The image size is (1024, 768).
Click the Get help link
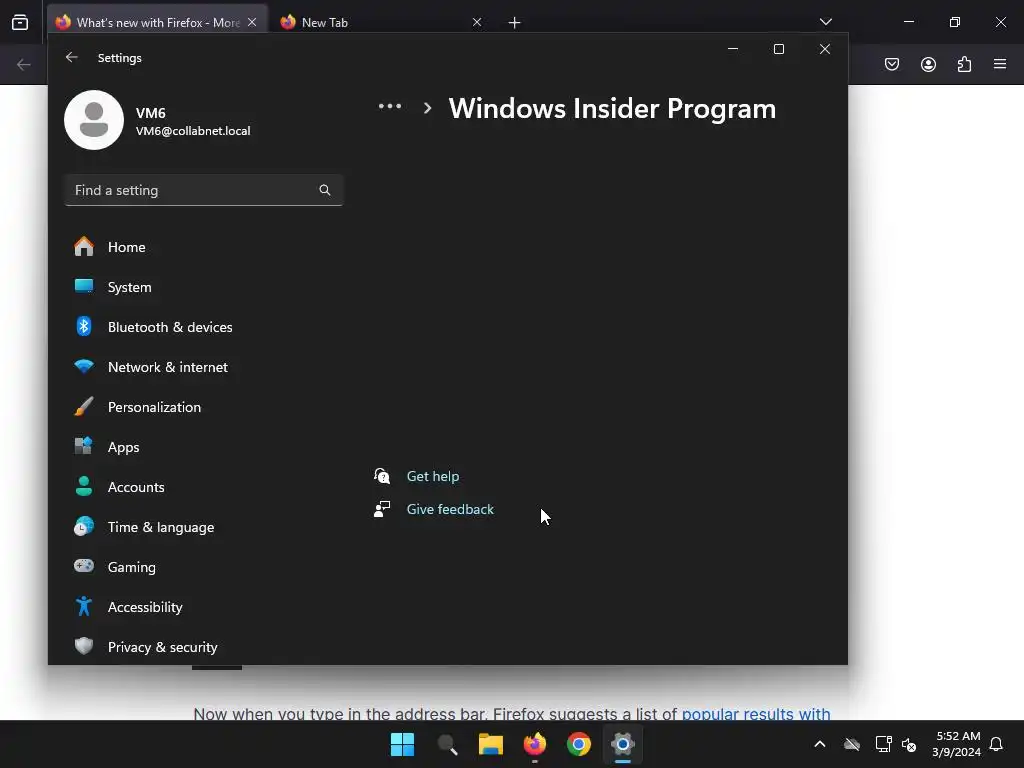tap(432, 476)
